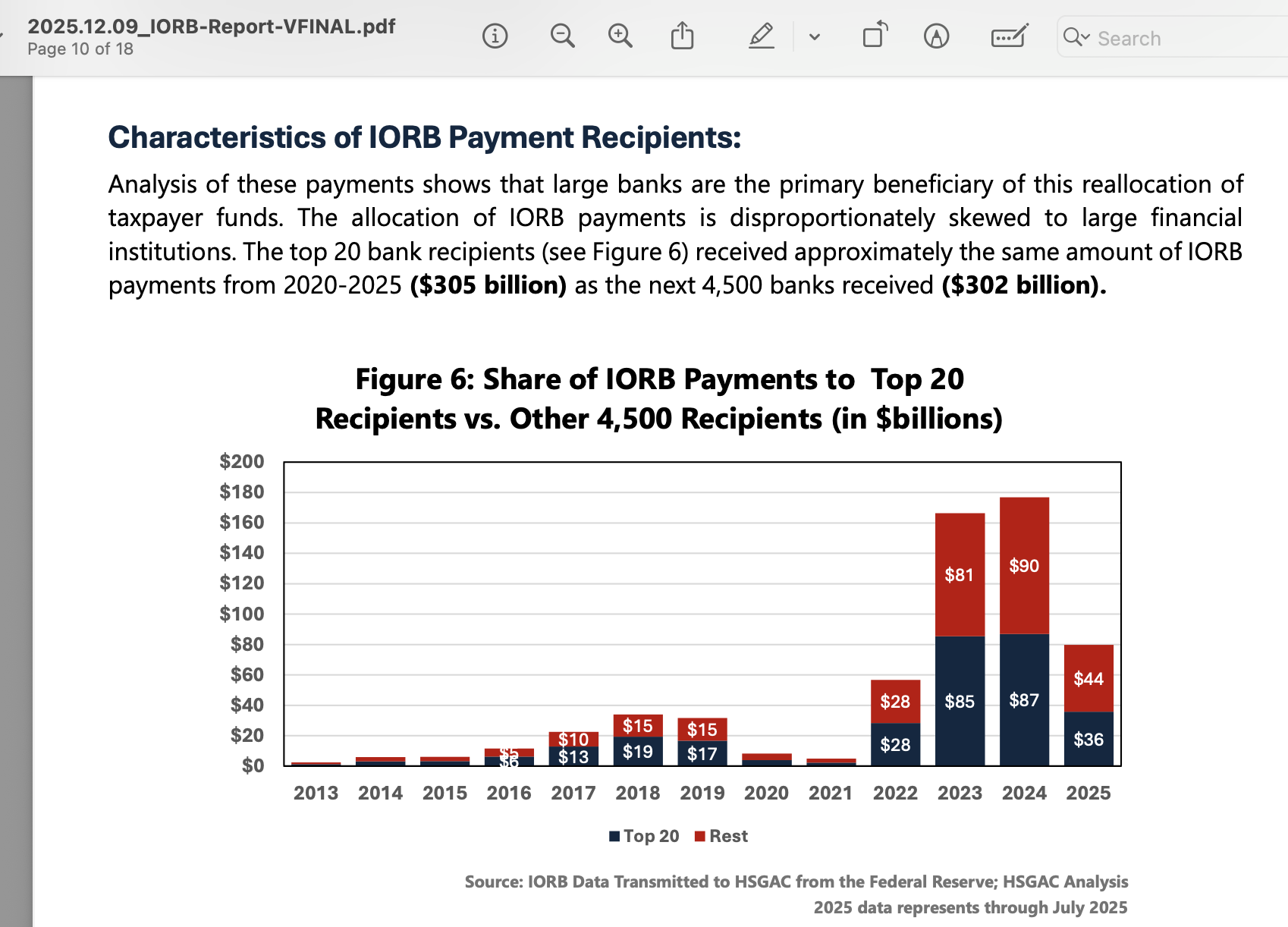Image resolution: width=1288 pixels, height=927 pixels.
Task: Click the 'Characteristics of IORB Payment Recipients' heading
Action: (425, 137)
